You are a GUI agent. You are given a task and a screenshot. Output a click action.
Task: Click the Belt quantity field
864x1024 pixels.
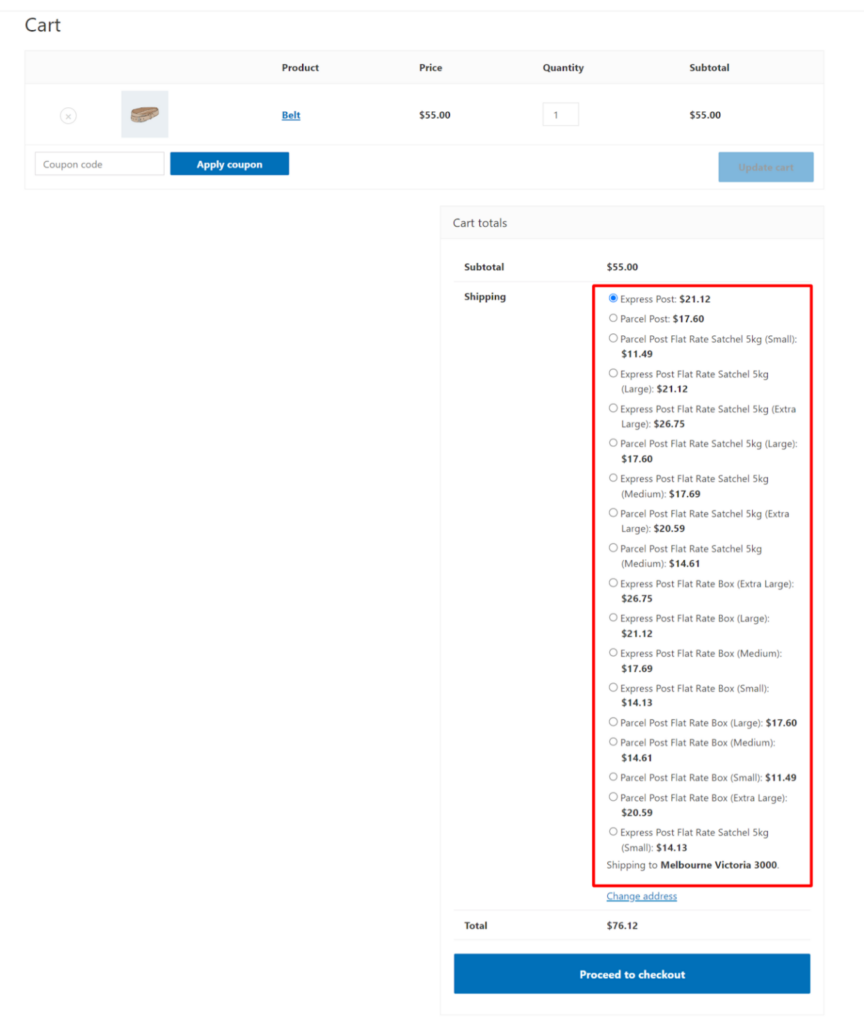point(560,113)
